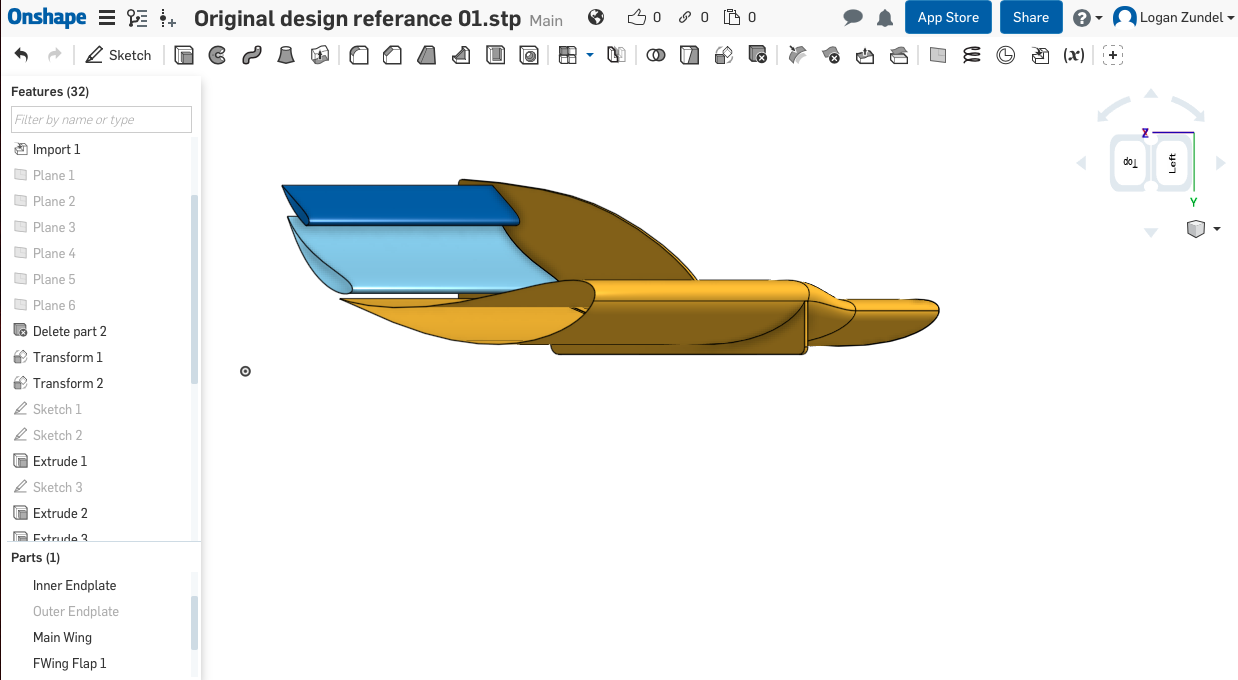Select the Transform tool in toolbar
Image resolution: width=1238 pixels, height=680 pixels.
pyautogui.click(x=724, y=55)
